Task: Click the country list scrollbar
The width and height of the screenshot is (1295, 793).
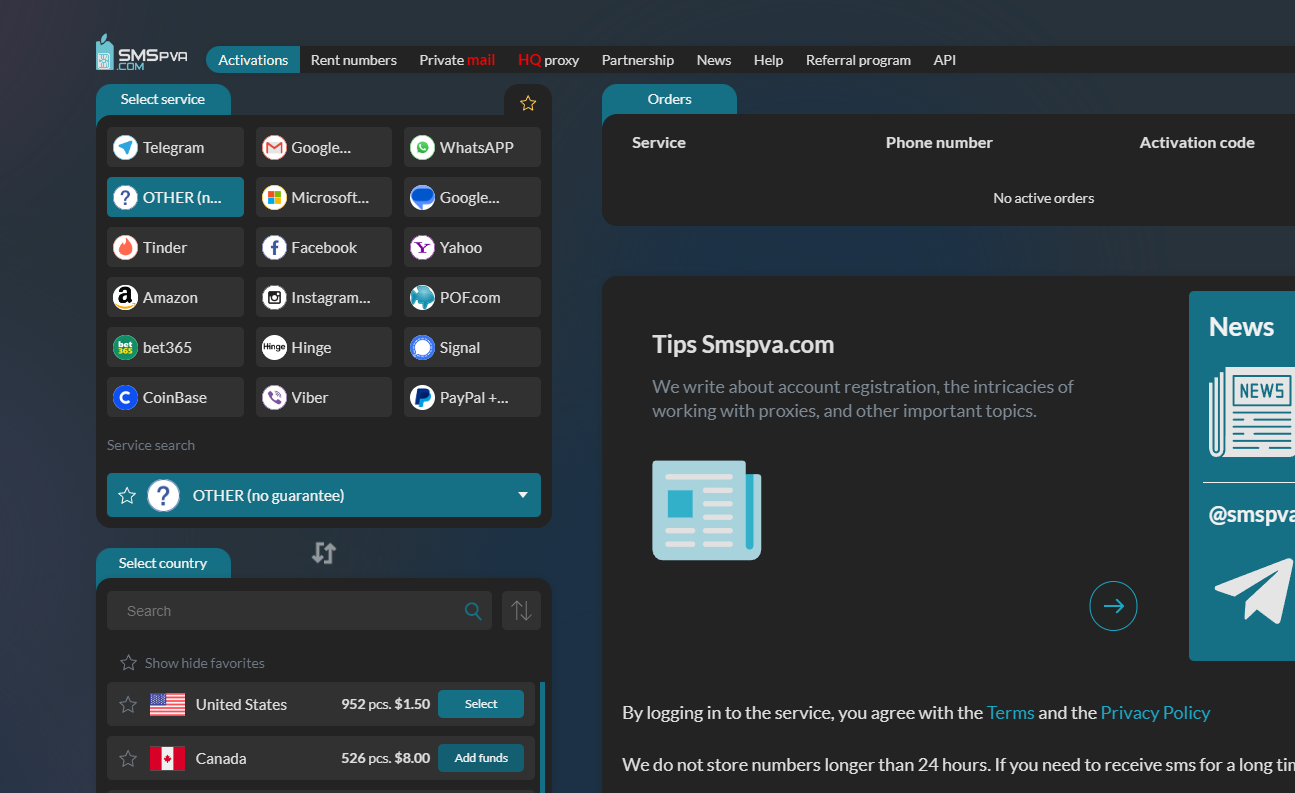Action: coord(542,737)
